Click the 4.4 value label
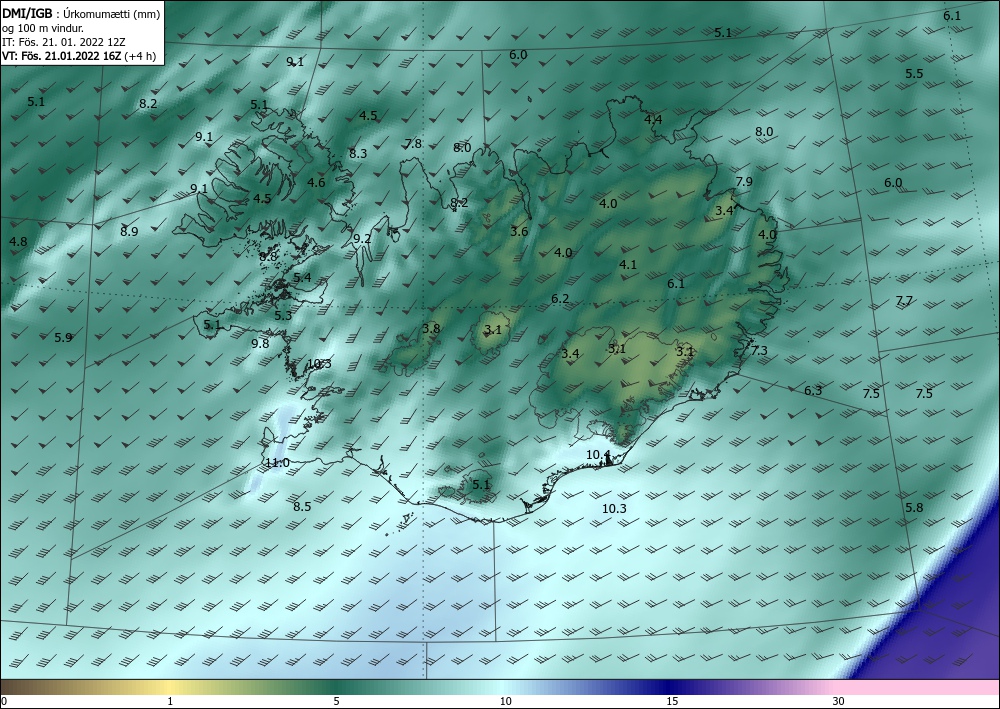Screen dimensions: 1000x709 pos(653,120)
